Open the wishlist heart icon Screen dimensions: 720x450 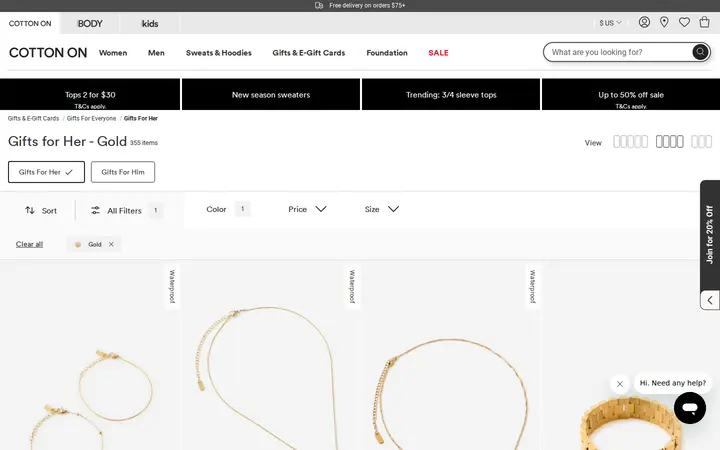coord(684,22)
